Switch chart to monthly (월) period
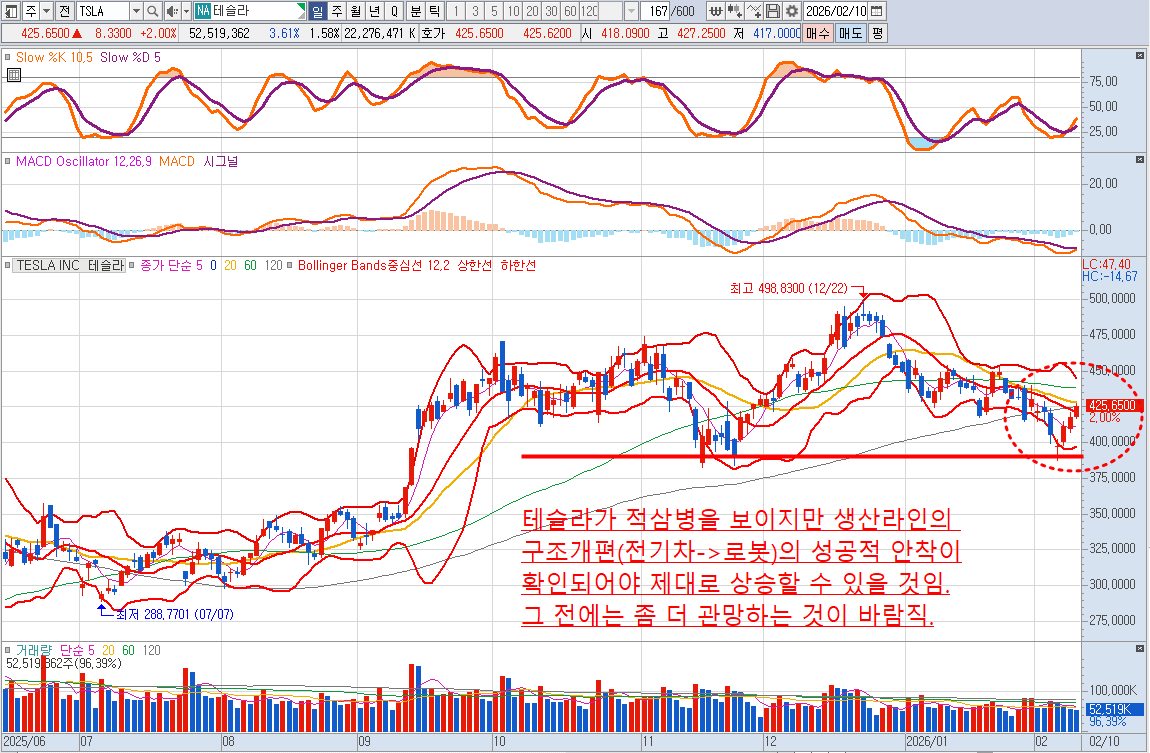 (355, 11)
